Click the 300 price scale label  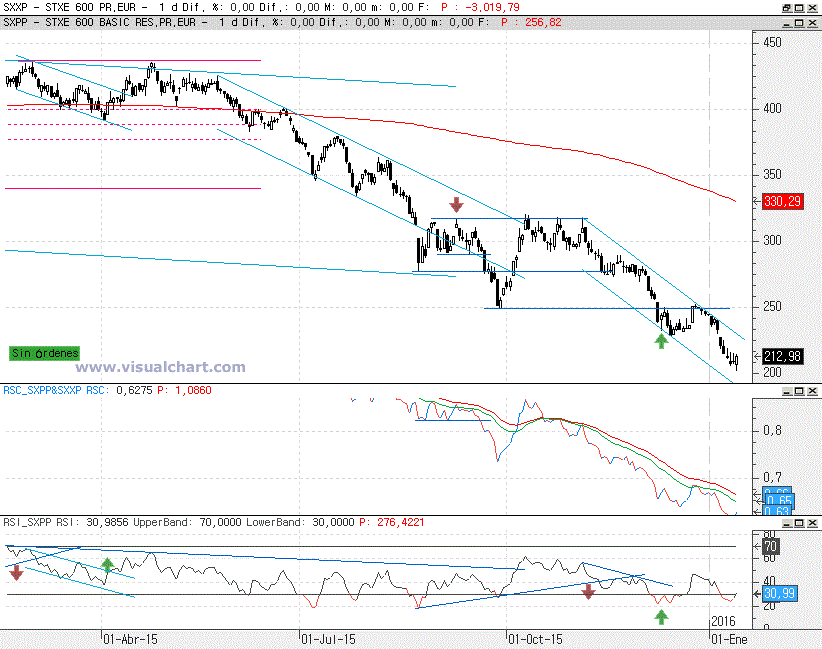772,241
